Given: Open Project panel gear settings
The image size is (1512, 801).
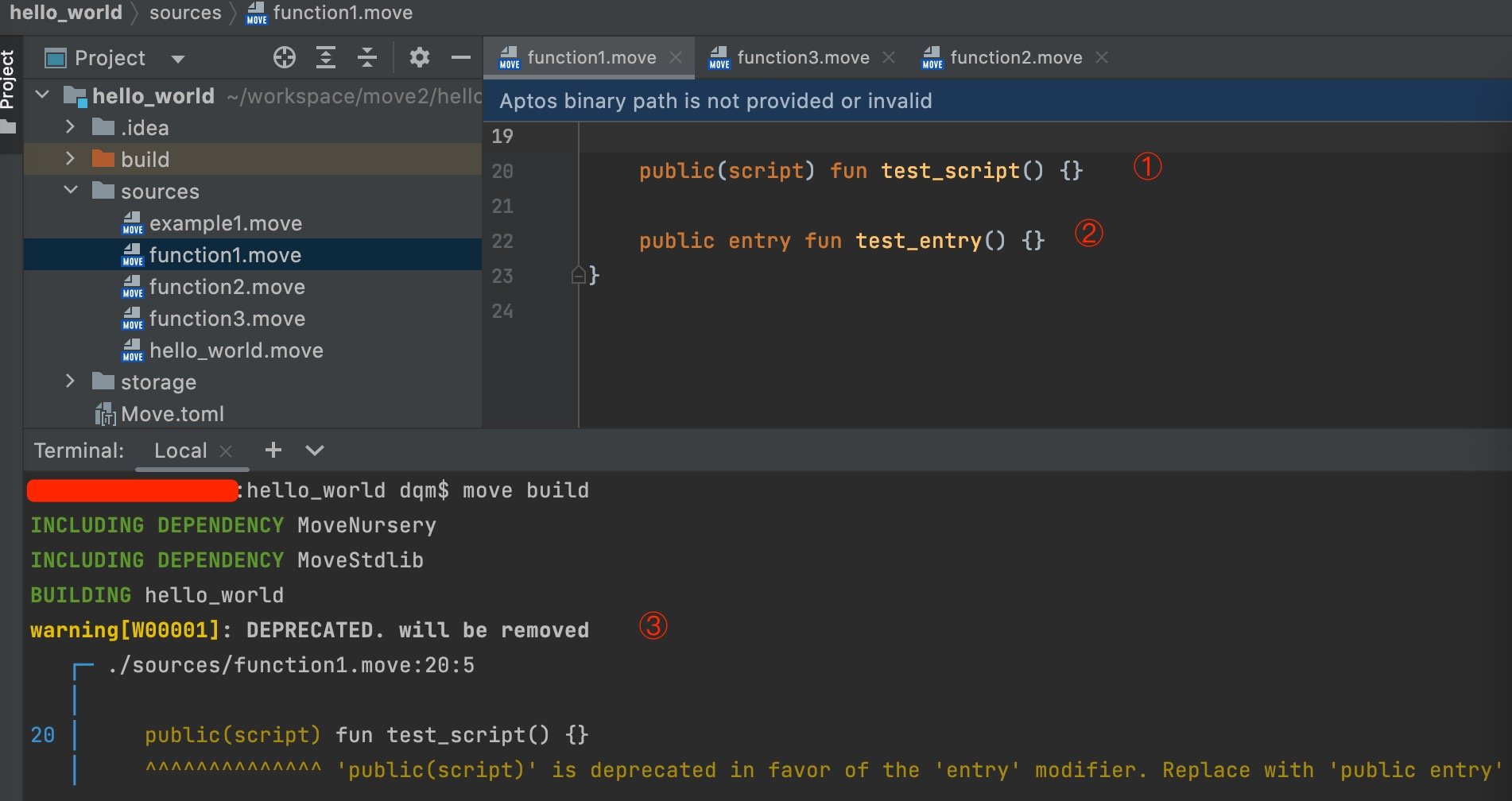Looking at the screenshot, I should point(420,57).
